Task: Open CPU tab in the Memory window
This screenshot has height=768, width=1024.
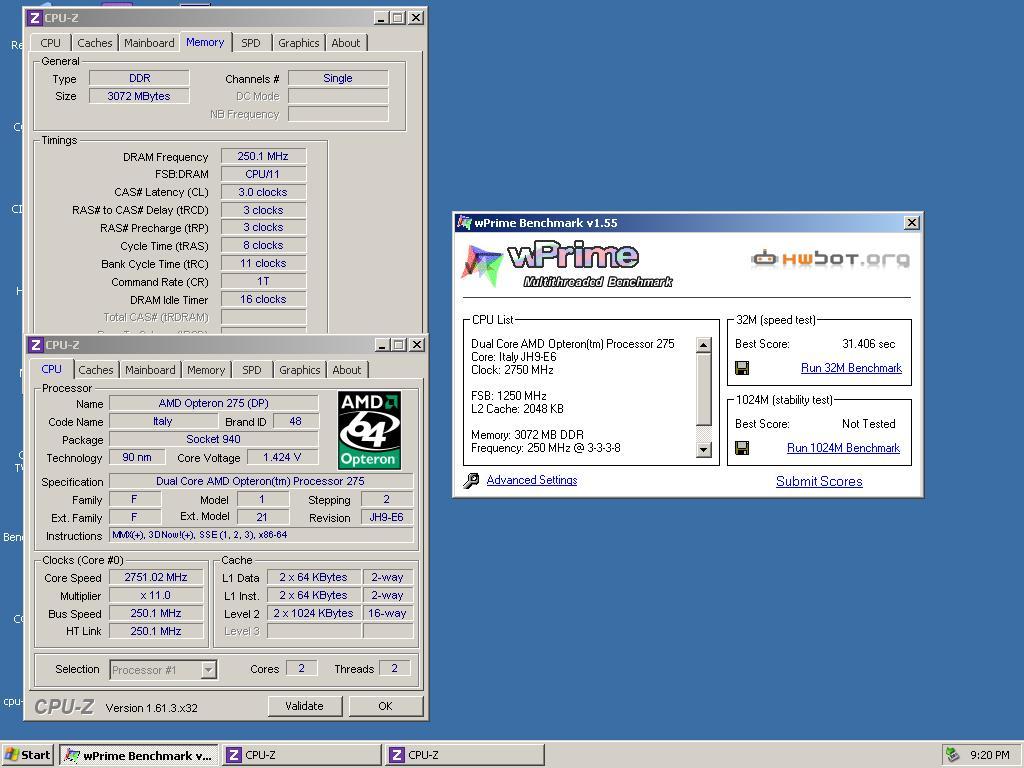Action: (x=50, y=43)
